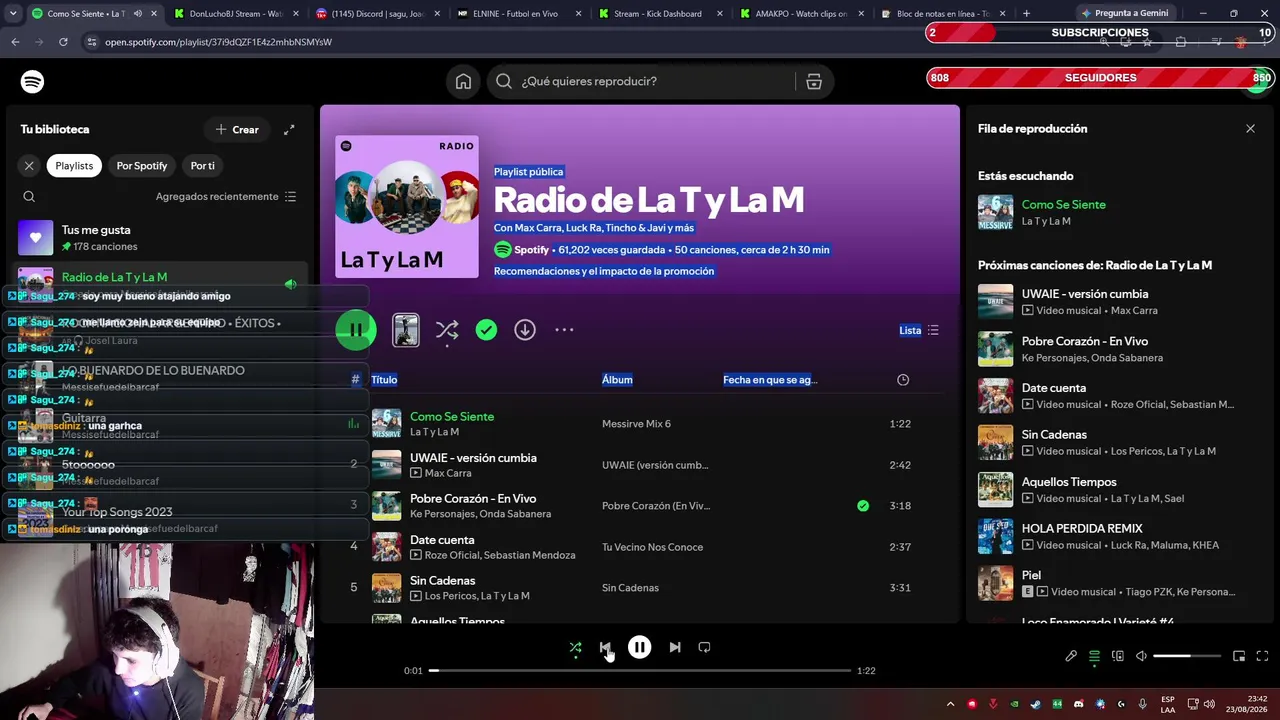Open the Max Carra artist link on UWAIE row

448,473
